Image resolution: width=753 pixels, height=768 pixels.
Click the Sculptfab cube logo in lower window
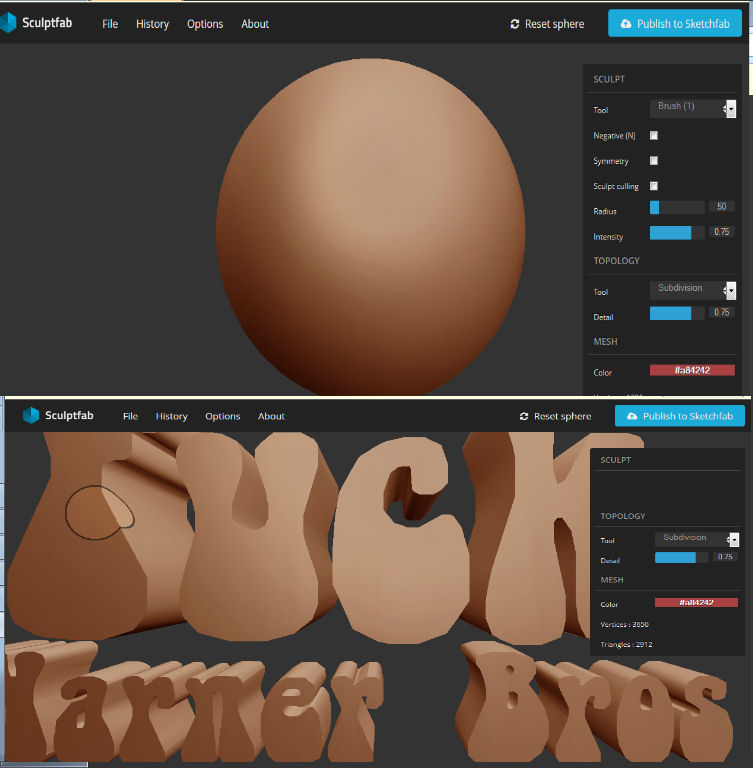(31, 415)
